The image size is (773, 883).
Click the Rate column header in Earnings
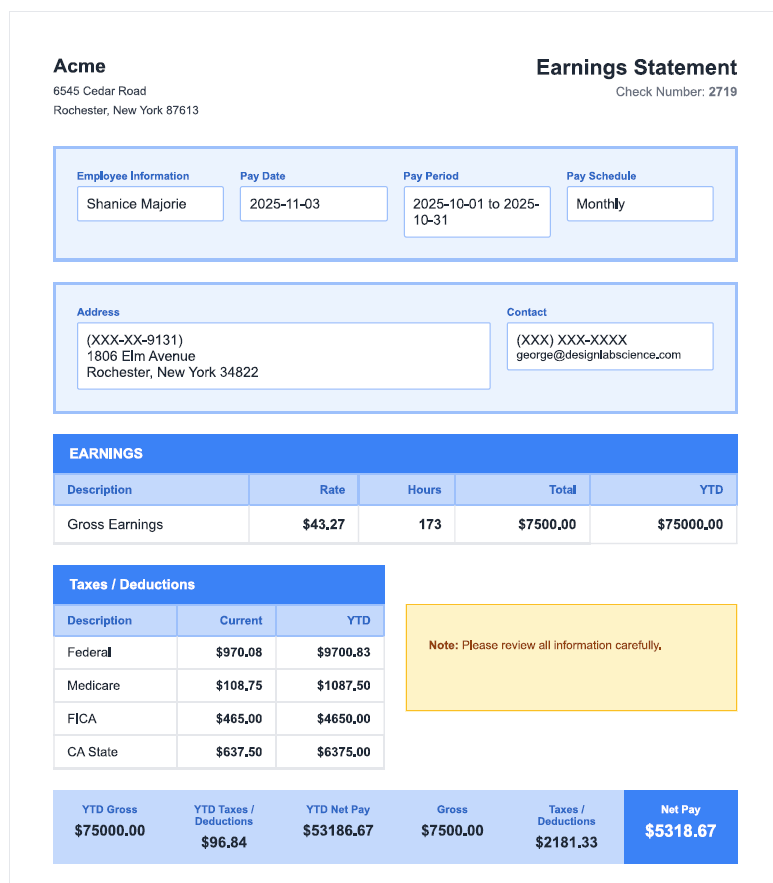[x=332, y=490]
